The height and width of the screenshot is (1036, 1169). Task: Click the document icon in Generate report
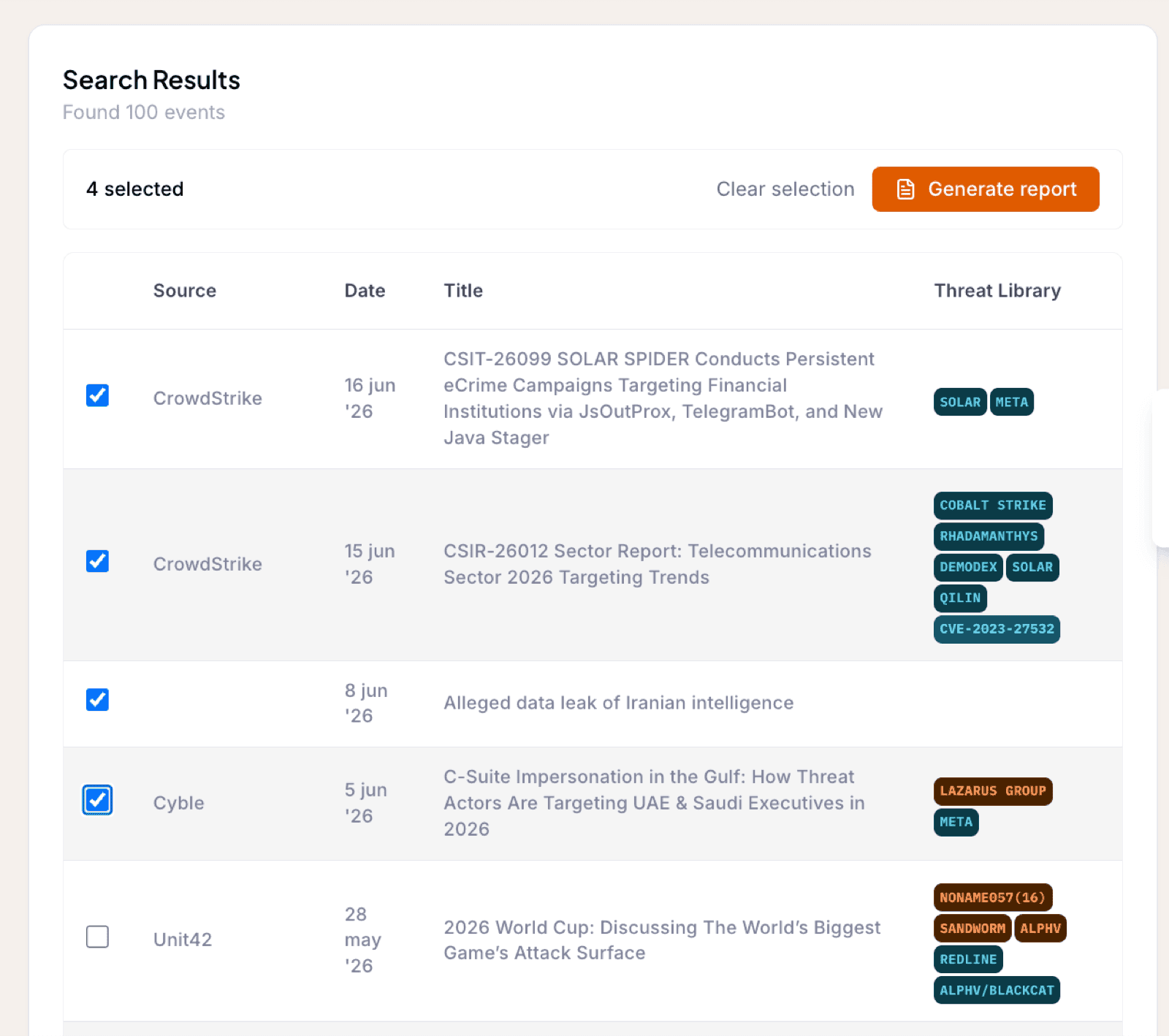[x=905, y=189]
